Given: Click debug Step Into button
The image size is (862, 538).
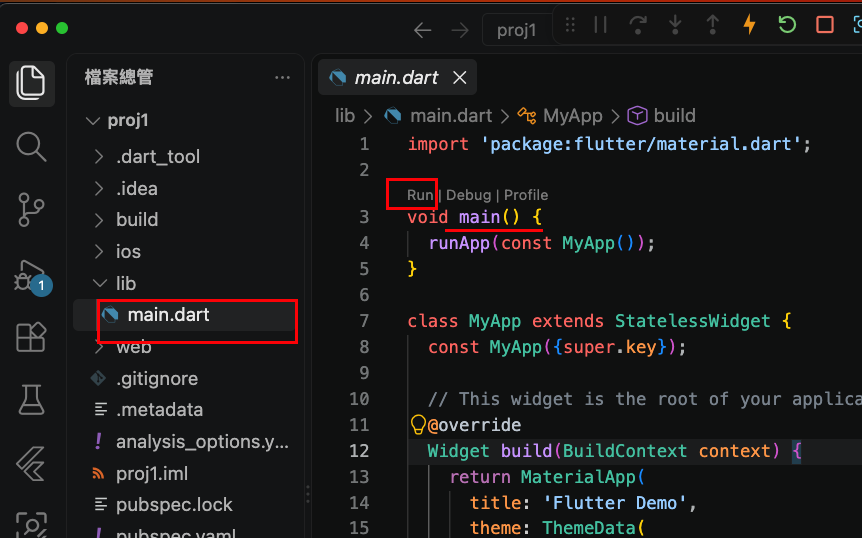Looking at the screenshot, I should (675, 25).
